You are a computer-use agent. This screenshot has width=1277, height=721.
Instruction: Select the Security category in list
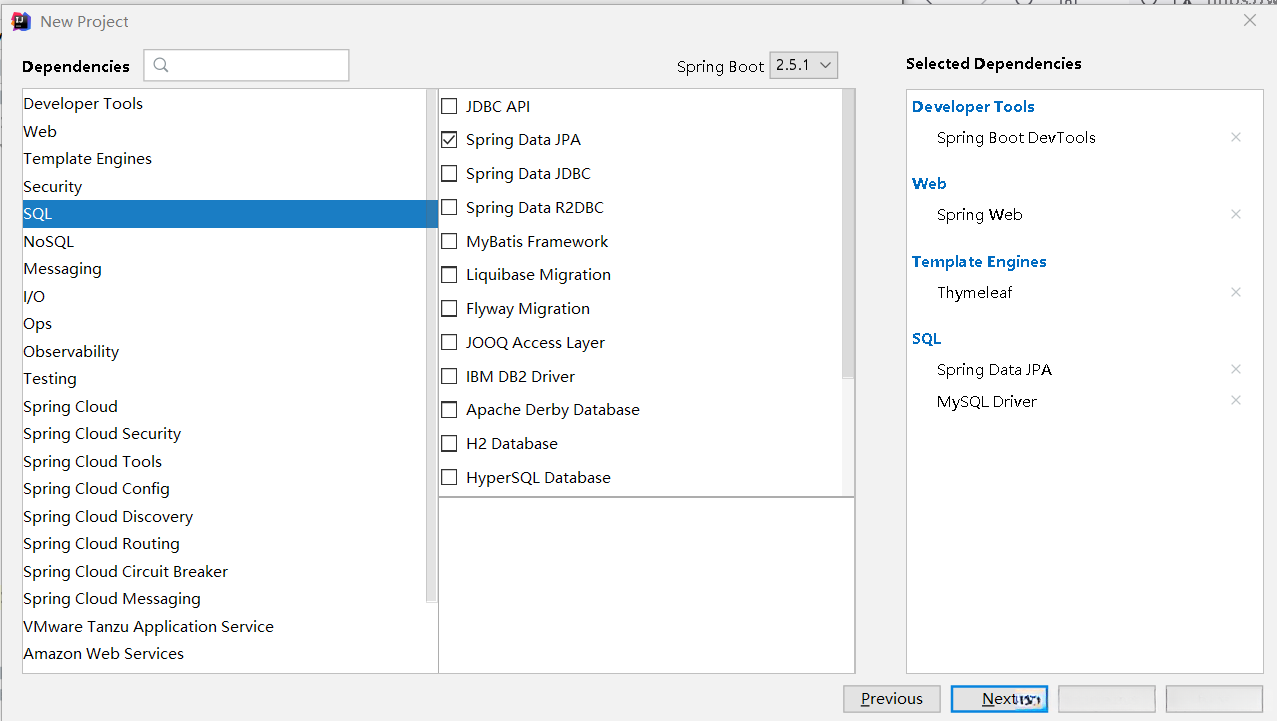point(53,187)
